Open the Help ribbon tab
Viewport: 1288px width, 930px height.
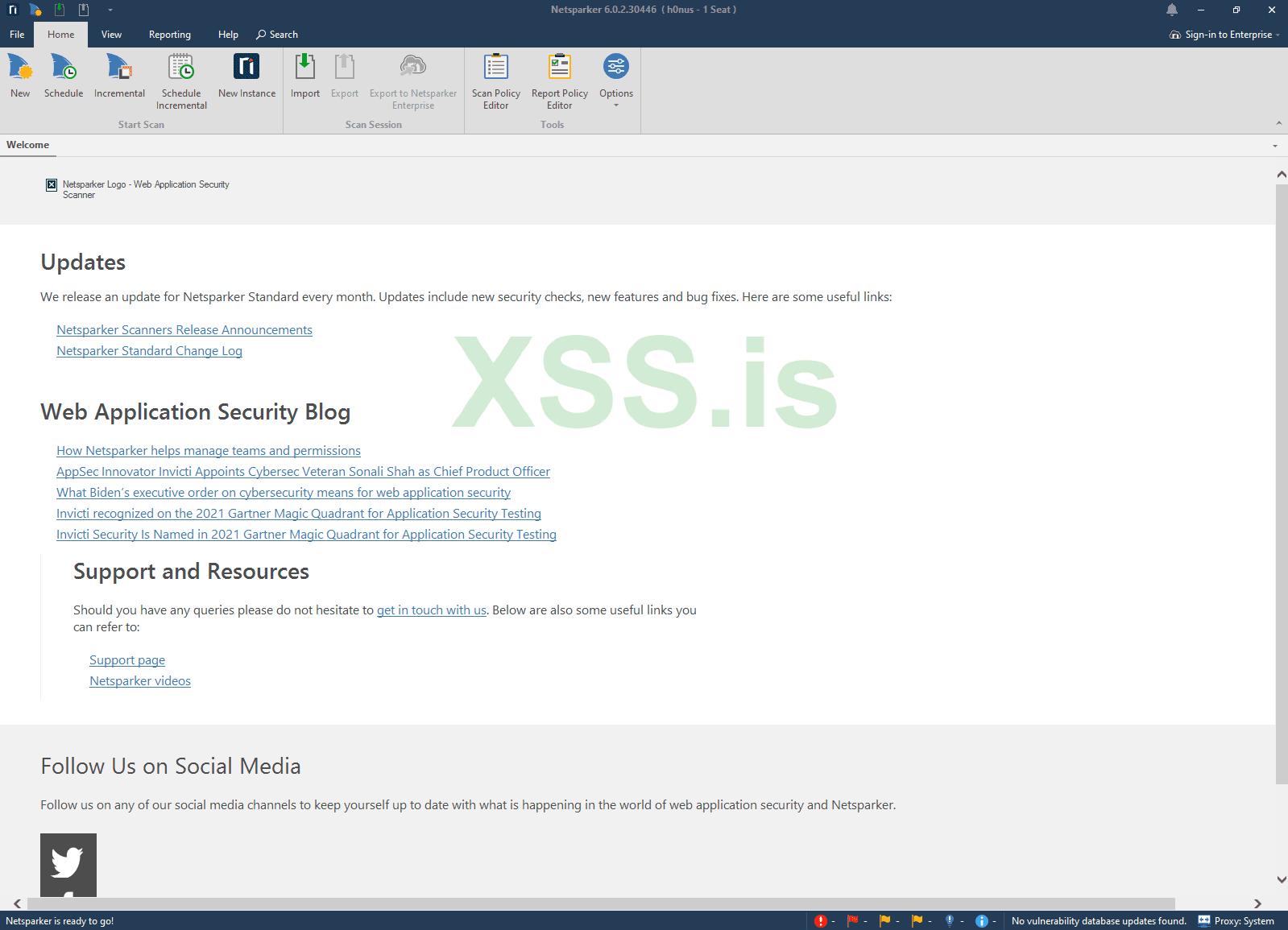click(228, 35)
